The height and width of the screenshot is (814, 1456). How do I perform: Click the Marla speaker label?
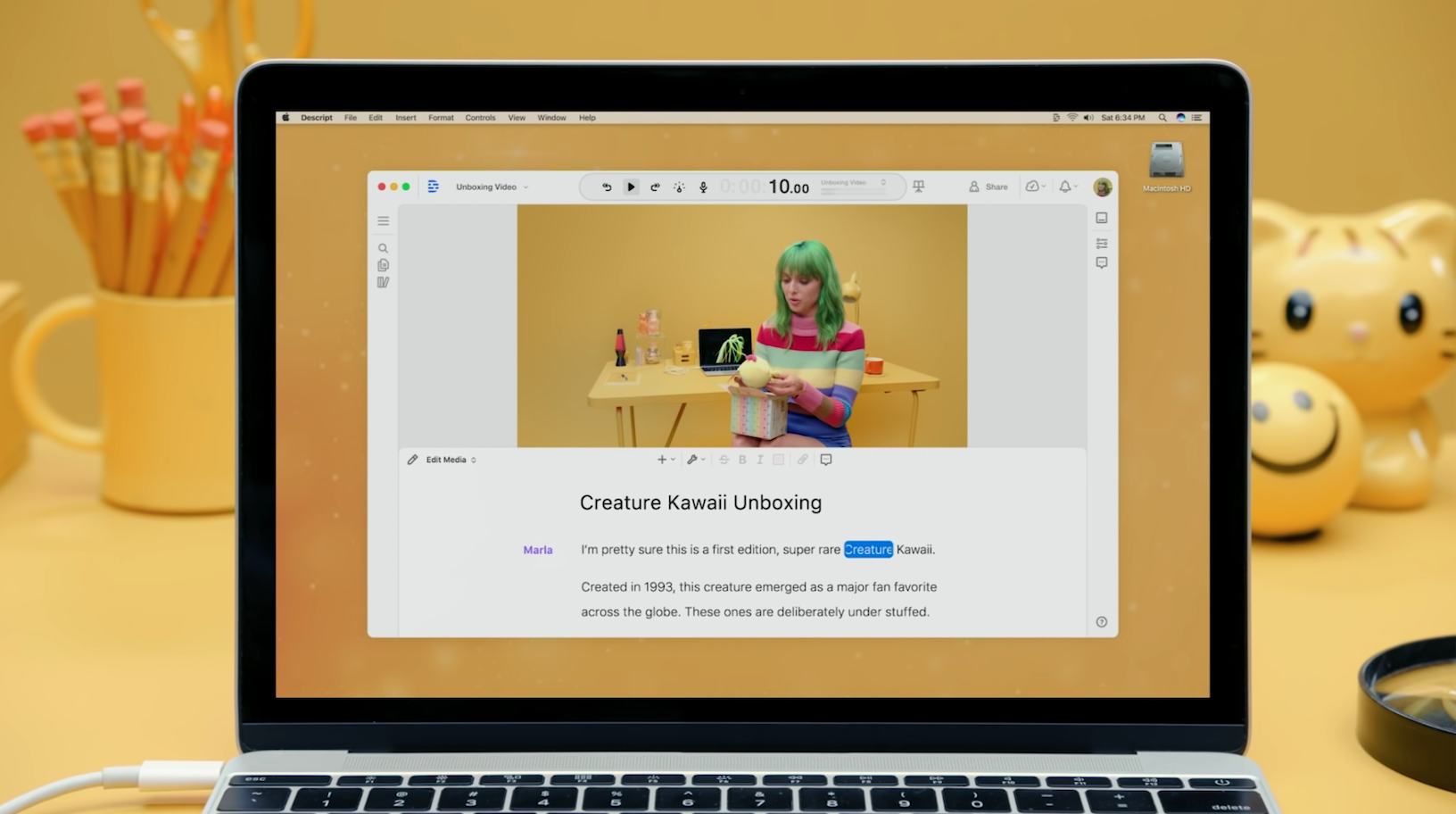pyautogui.click(x=538, y=550)
